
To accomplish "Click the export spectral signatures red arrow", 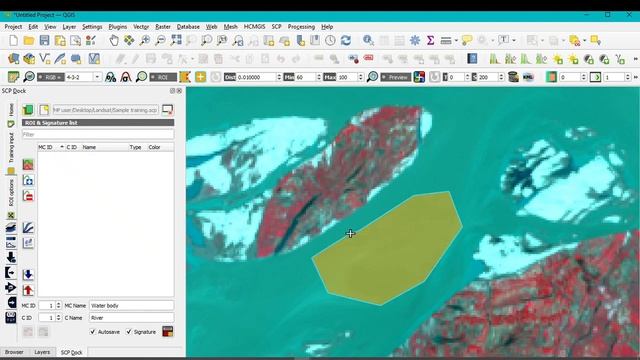I will point(28,290).
